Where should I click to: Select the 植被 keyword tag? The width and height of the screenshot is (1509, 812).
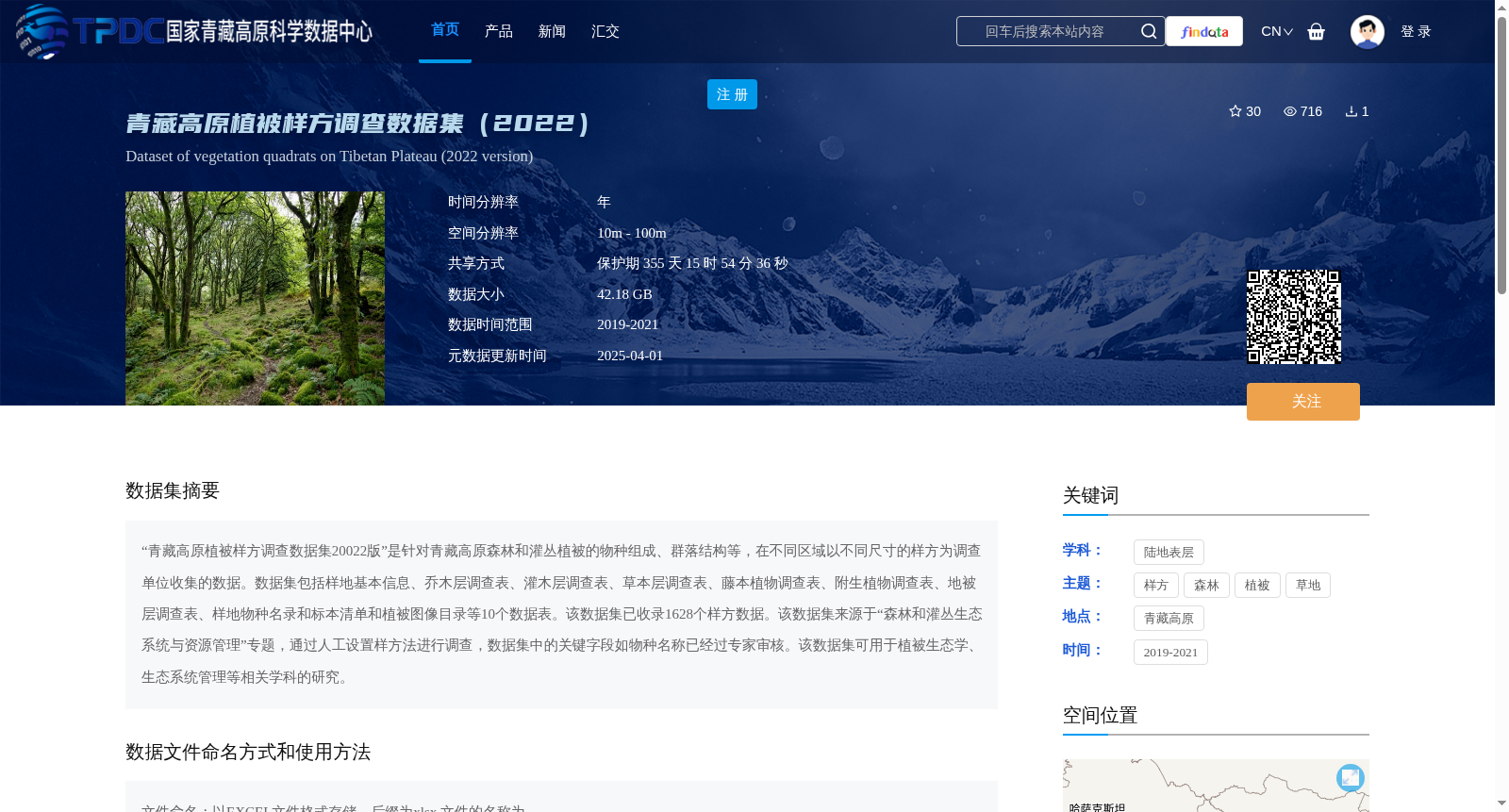(1257, 586)
